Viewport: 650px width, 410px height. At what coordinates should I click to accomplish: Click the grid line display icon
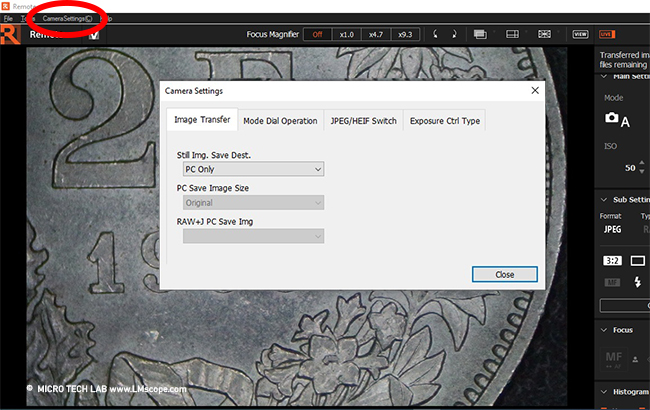(x=512, y=34)
